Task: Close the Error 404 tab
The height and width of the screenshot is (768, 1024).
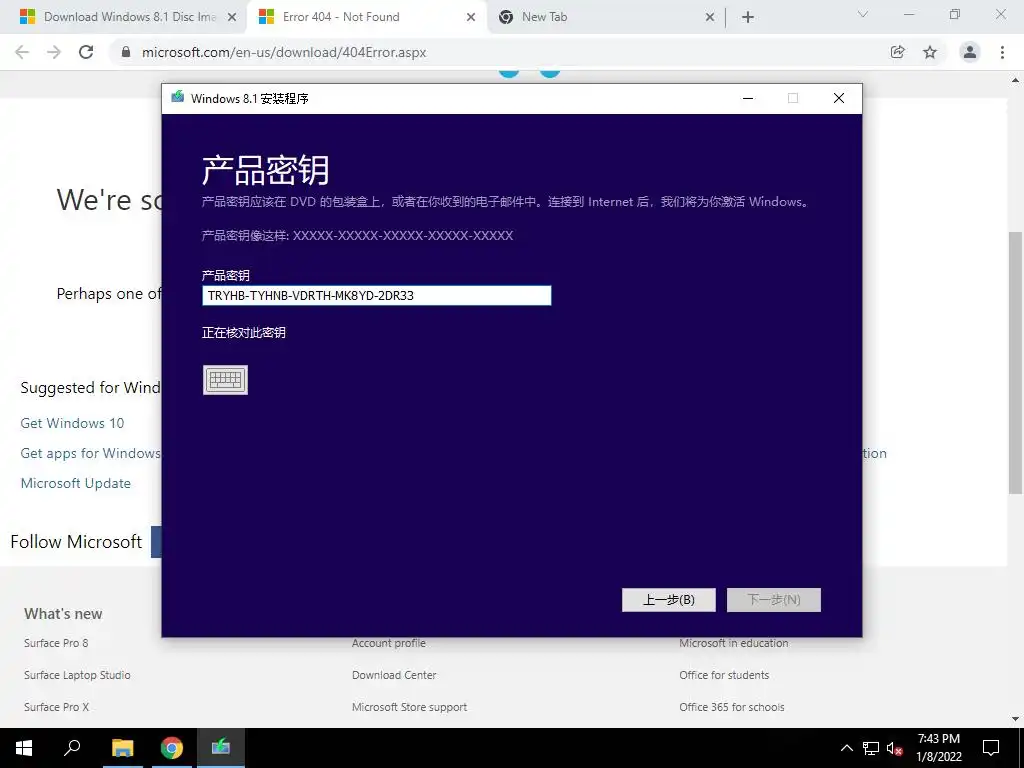Action: (471, 18)
